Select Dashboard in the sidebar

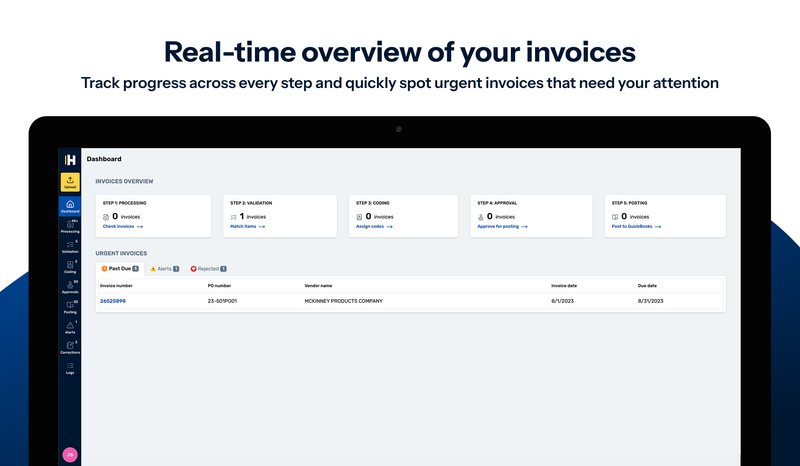(70, 206)
